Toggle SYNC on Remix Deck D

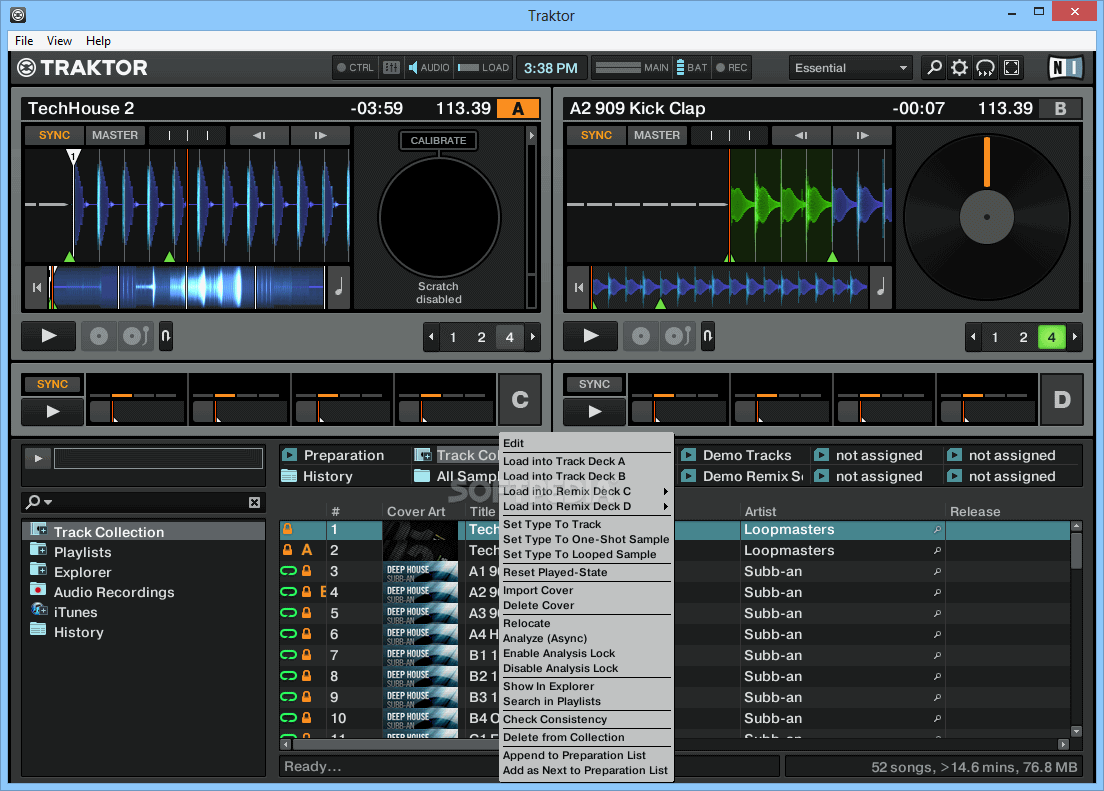pos(594,384)
